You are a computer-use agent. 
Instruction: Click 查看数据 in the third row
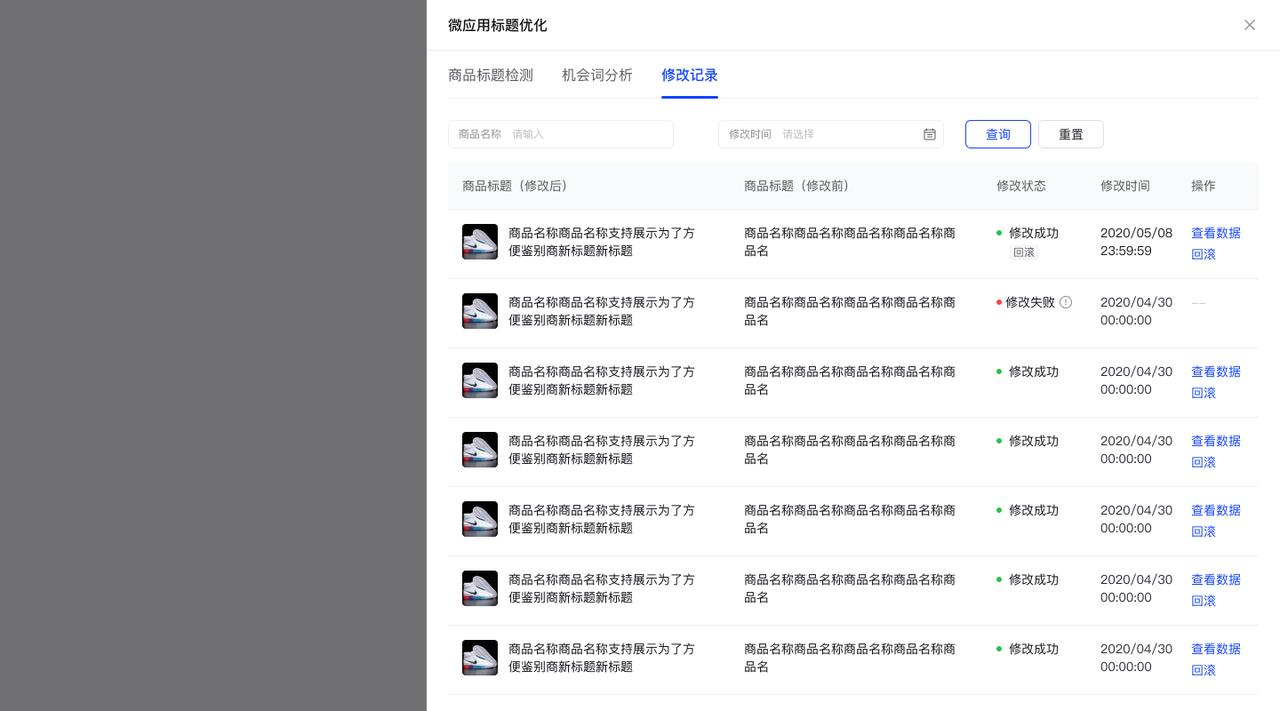[x=1215, y=371]
